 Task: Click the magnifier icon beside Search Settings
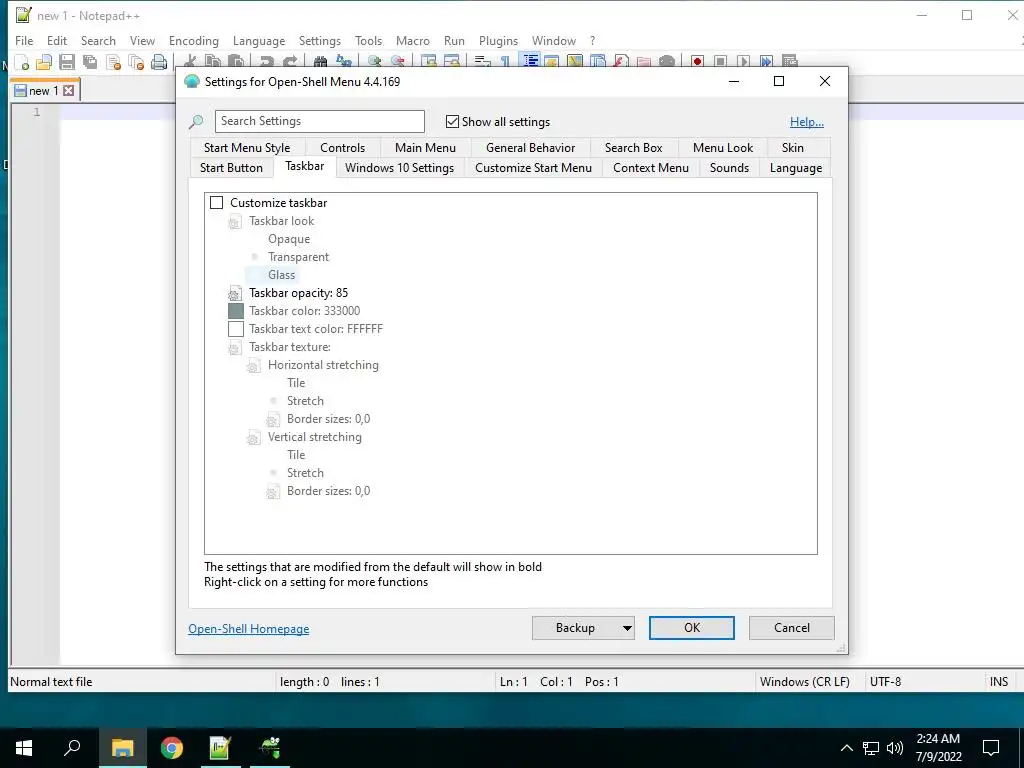pos(196,121)
